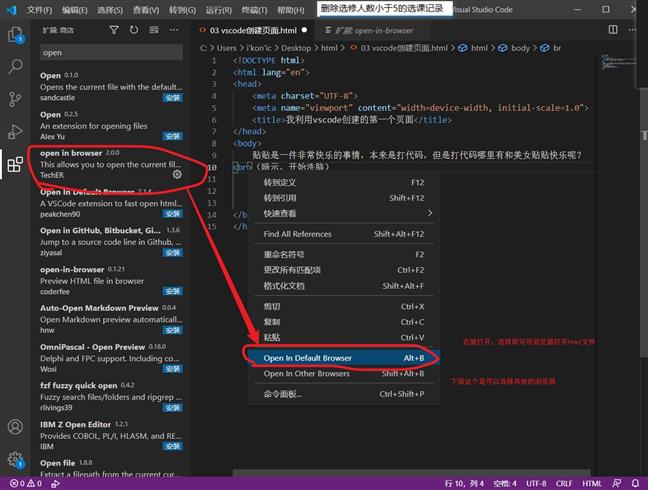The width and height of the screenshot is (648, 490).
Task: Open notifications bell in status bar
Action: 635,483
